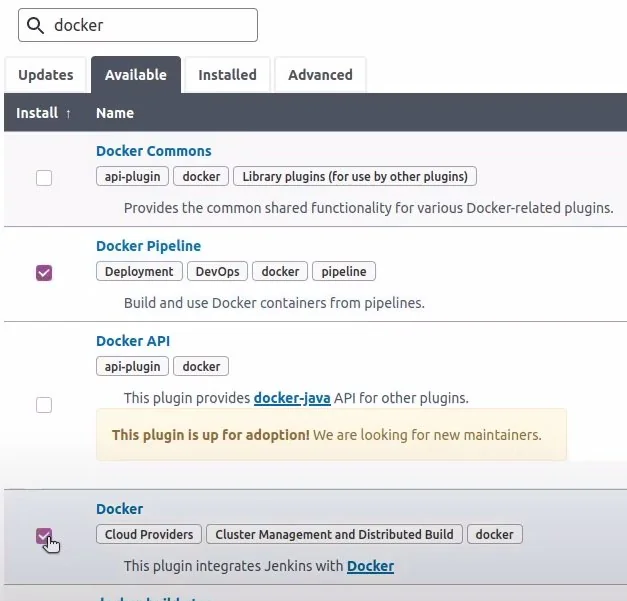Click docker tag under Docker Pipeline
Viewport: 627px width, 601px height.
[280, 272]
